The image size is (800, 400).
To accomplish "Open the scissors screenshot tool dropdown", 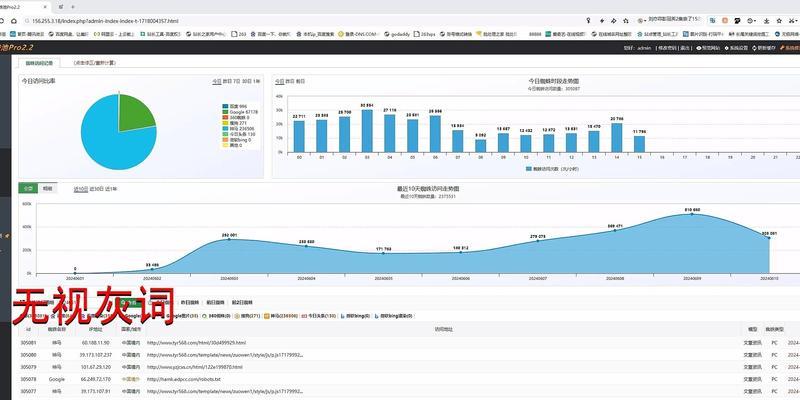I will (793, 21).
